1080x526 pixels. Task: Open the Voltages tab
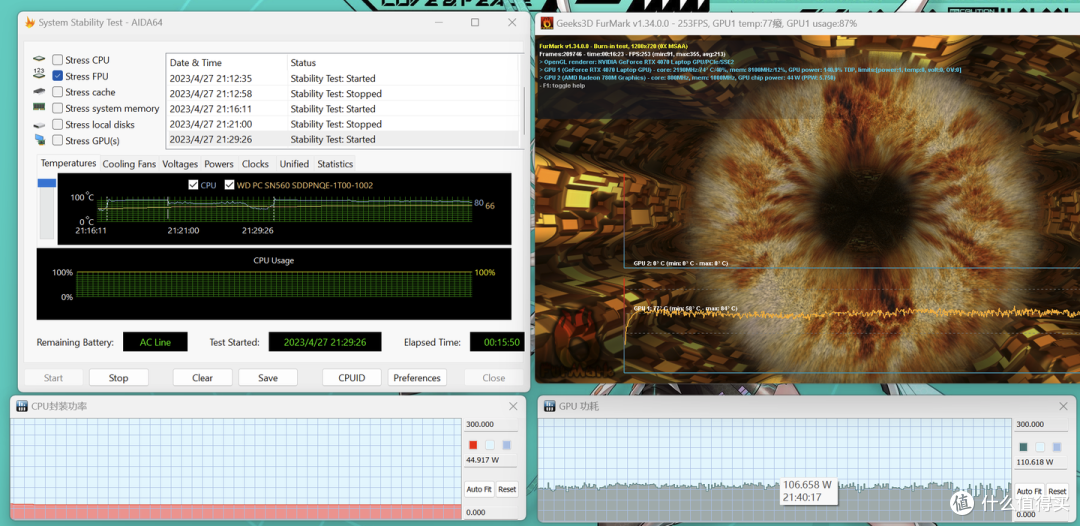coord(180,164)
